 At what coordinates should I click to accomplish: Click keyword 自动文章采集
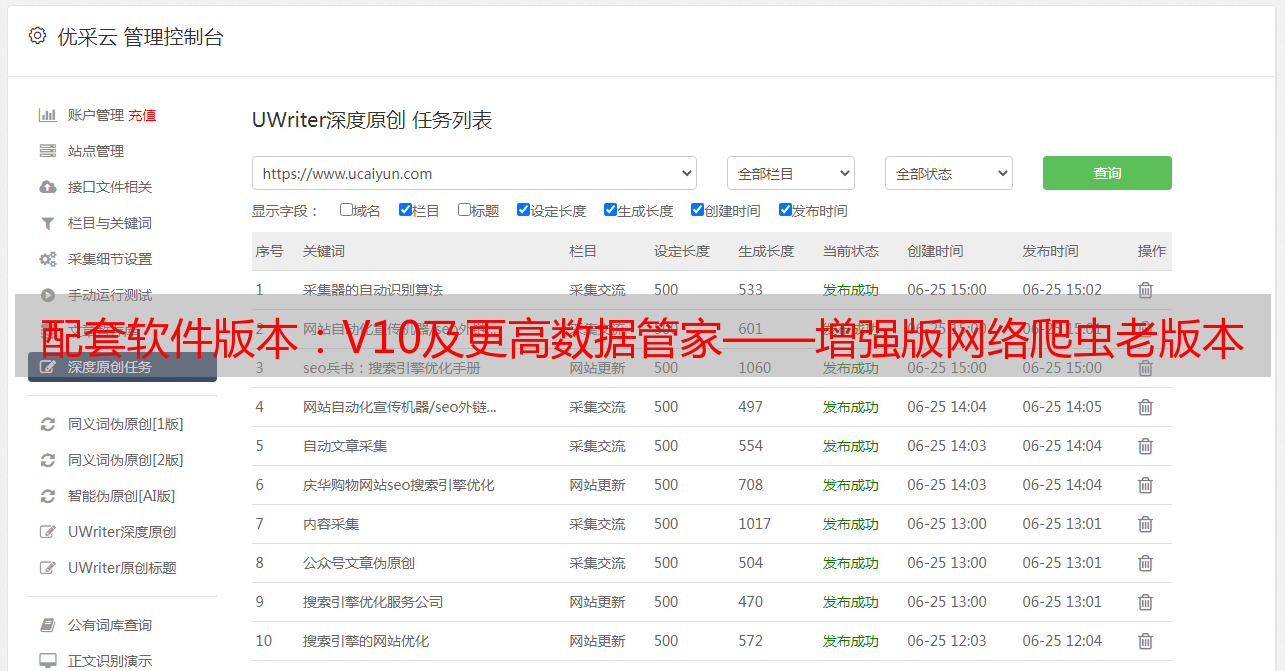click(345, 446)
